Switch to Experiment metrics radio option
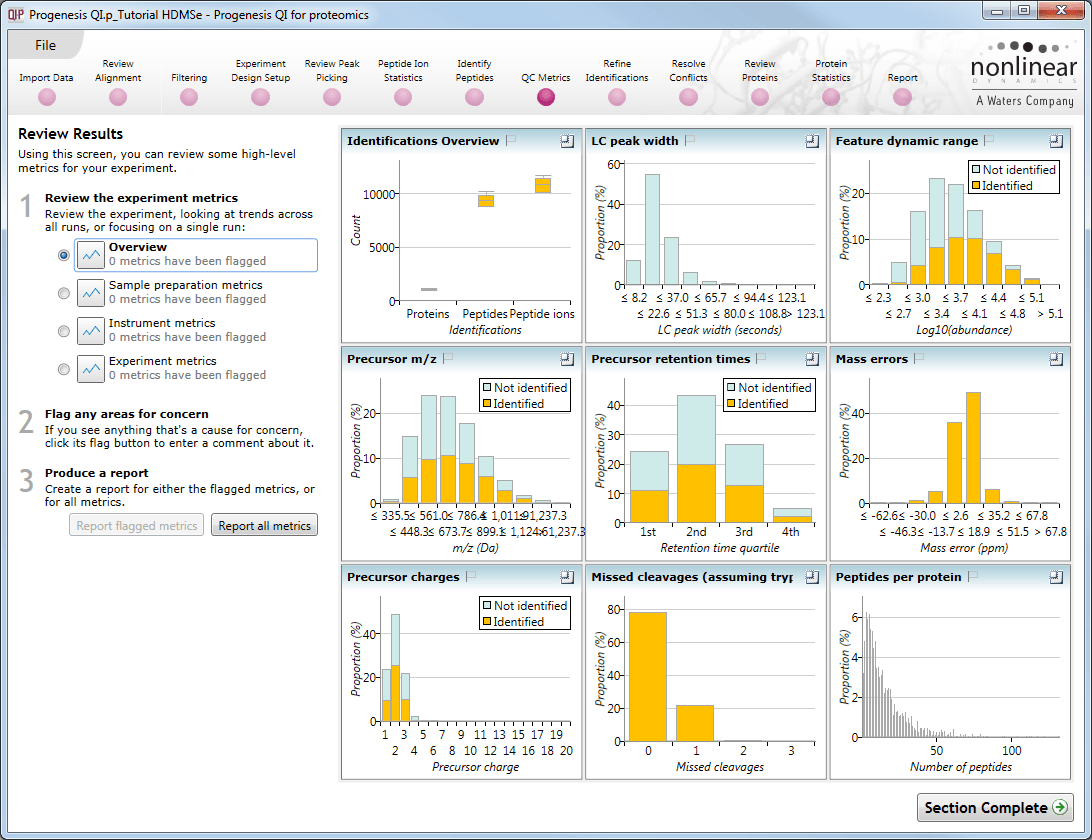1092x840 pixels. [x=63, y=369]
